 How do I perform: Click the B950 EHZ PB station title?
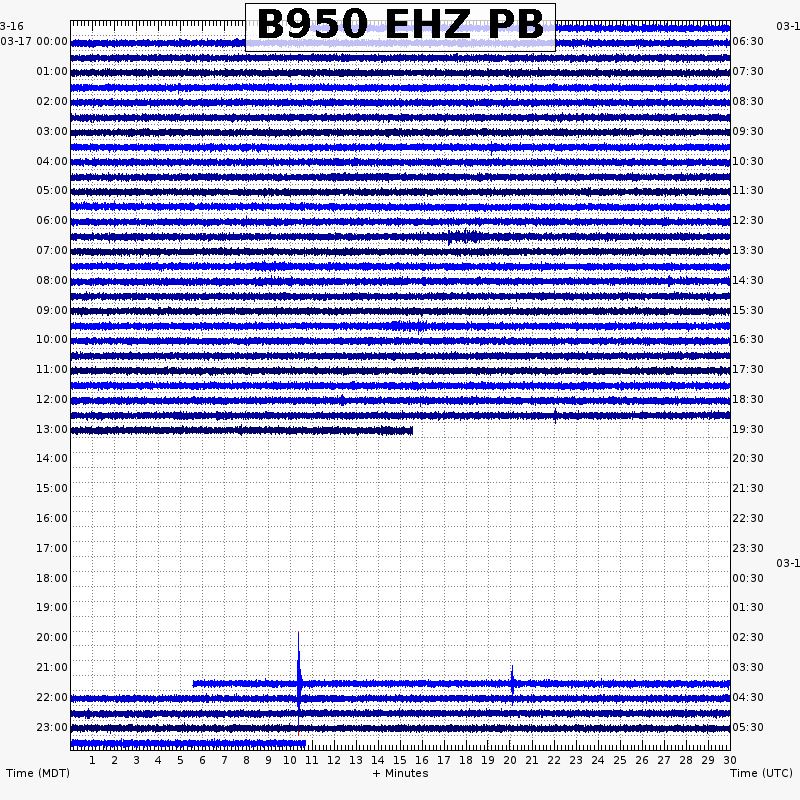click(401, 24)
